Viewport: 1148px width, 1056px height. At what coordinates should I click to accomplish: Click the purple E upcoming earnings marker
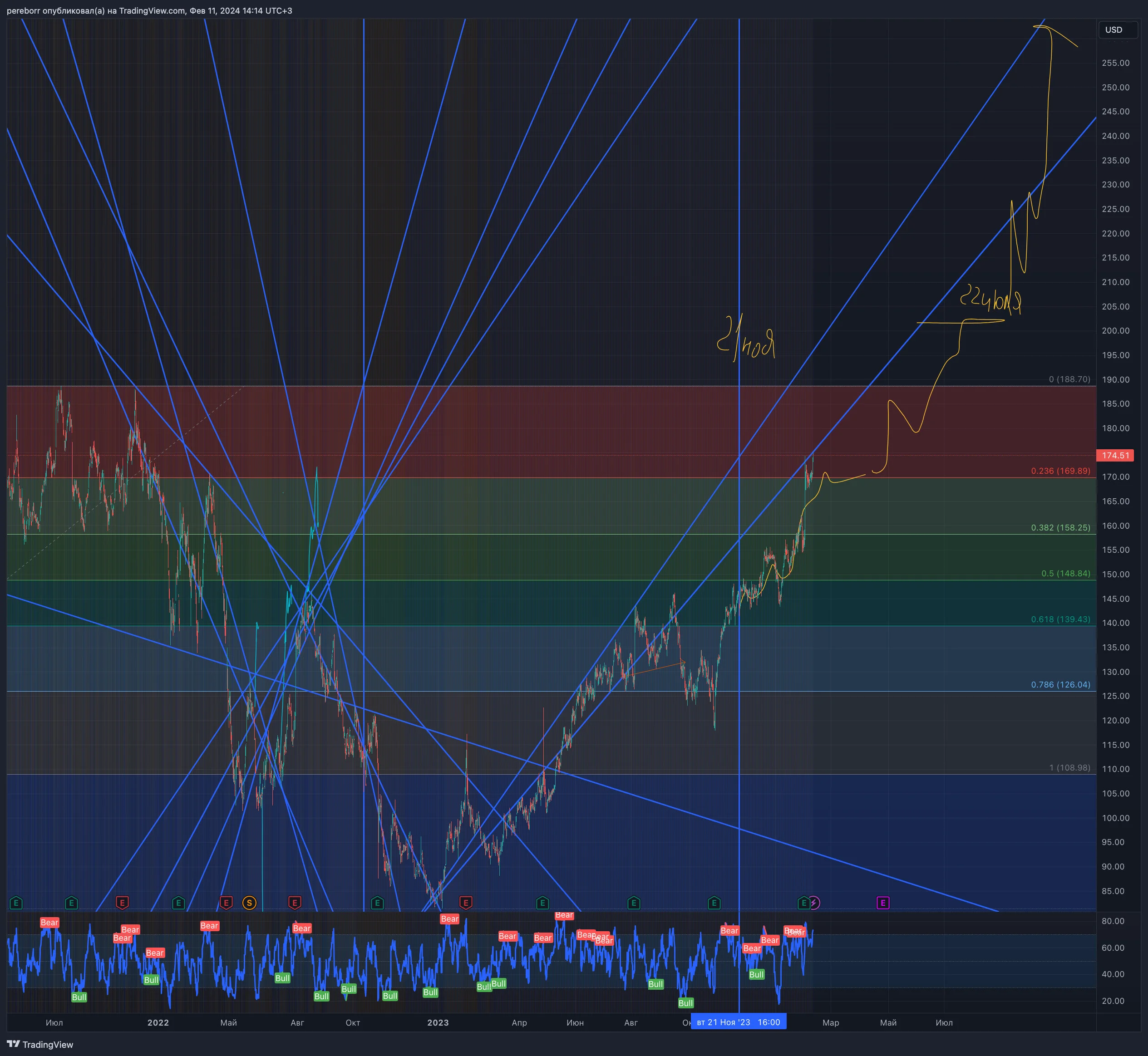click(x=883, y=903)
